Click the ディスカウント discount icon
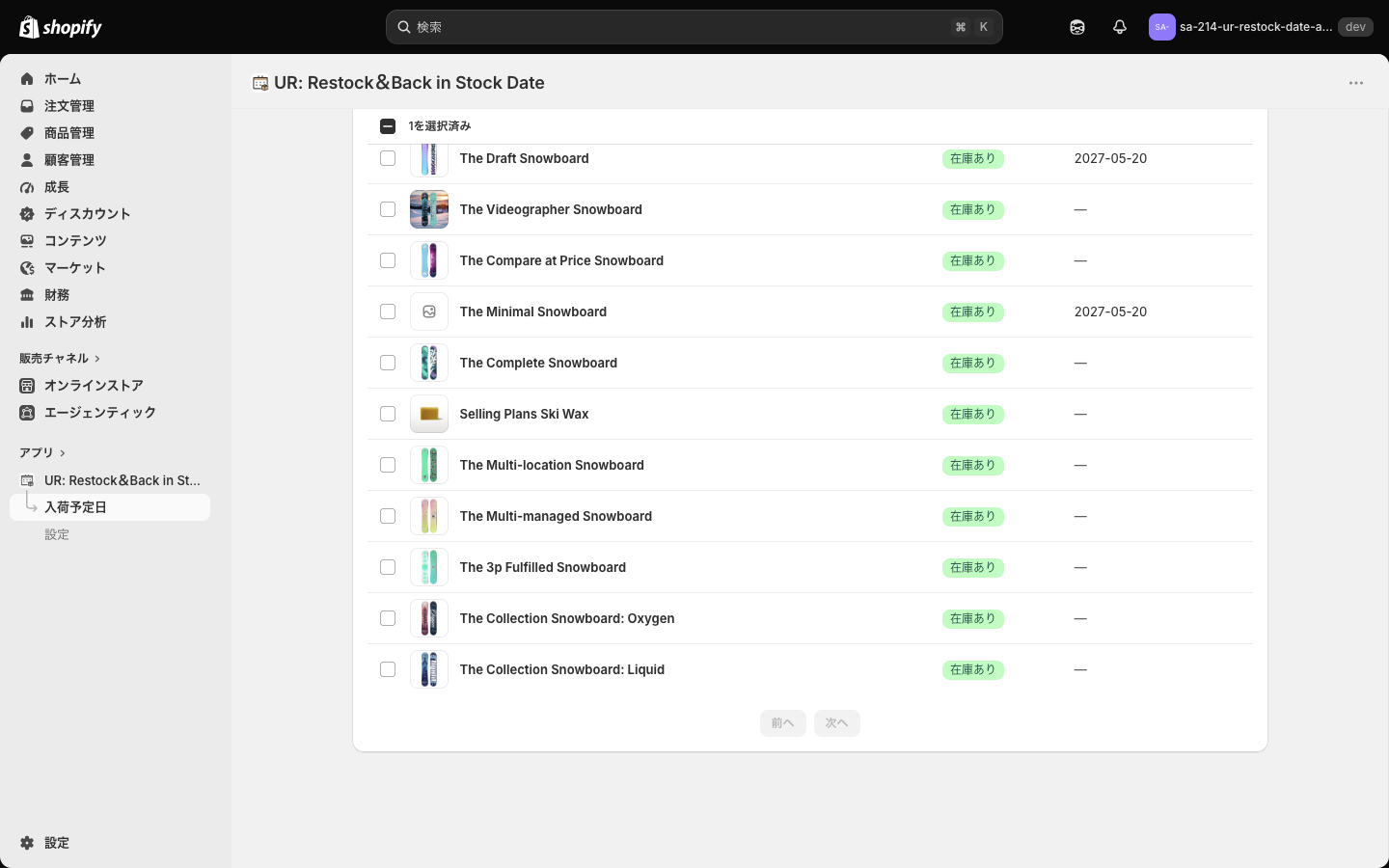1389x868 pixels. [27, 214]
